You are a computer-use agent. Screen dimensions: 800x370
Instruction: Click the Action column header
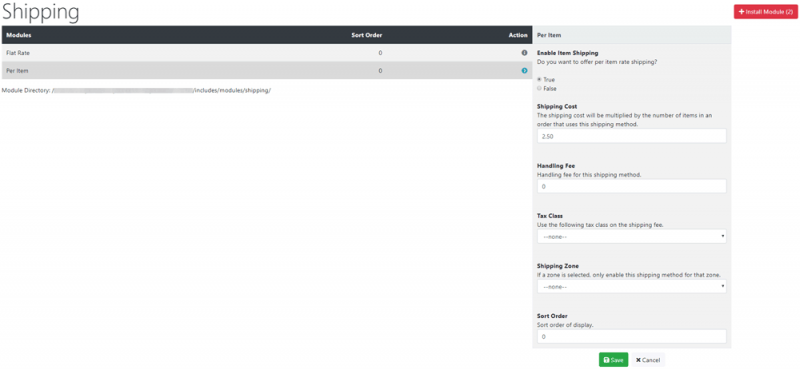pyautogui.click(x=518, y=35)
